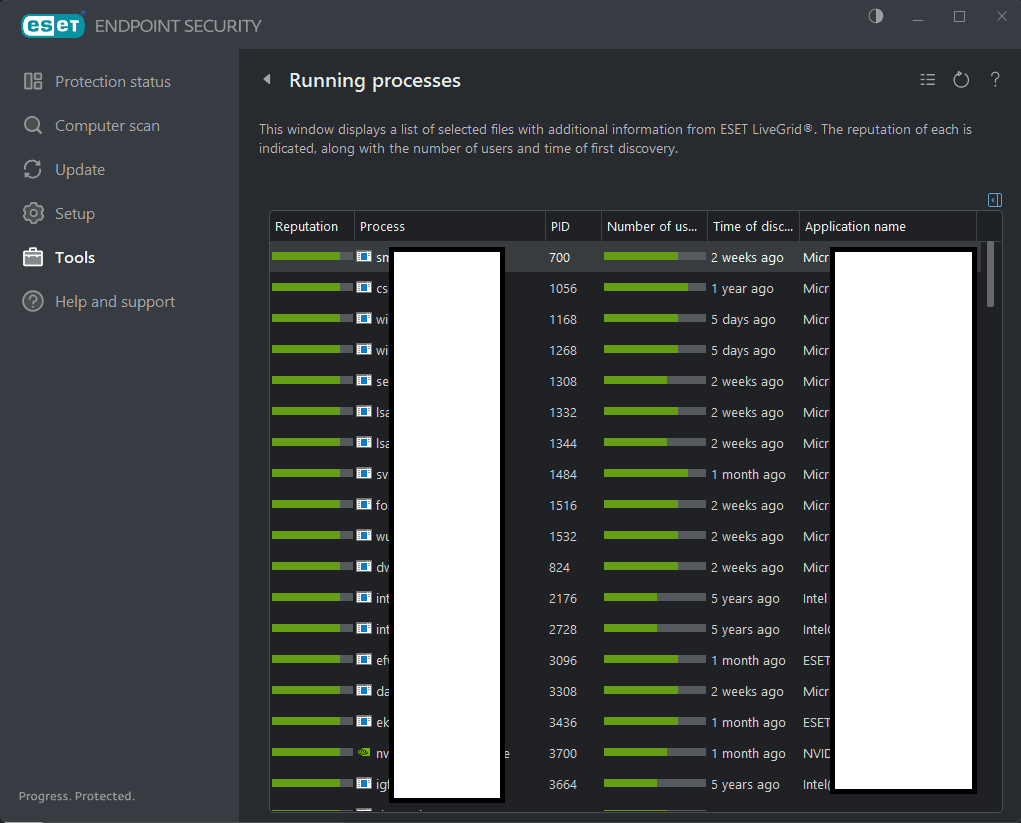The width and height of the screenshot is (1021, 823).
Task: Click the process icon in PID 2176 row
Action: (x=364, y=597)
